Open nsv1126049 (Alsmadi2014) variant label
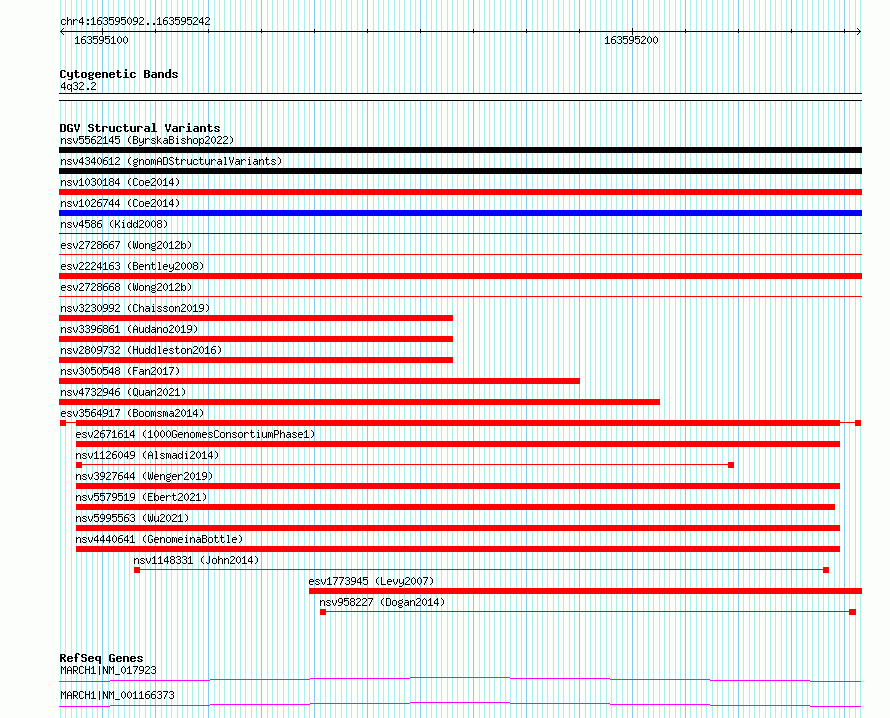This screenshot has height=718, width=890. click(x=147, y=455)
